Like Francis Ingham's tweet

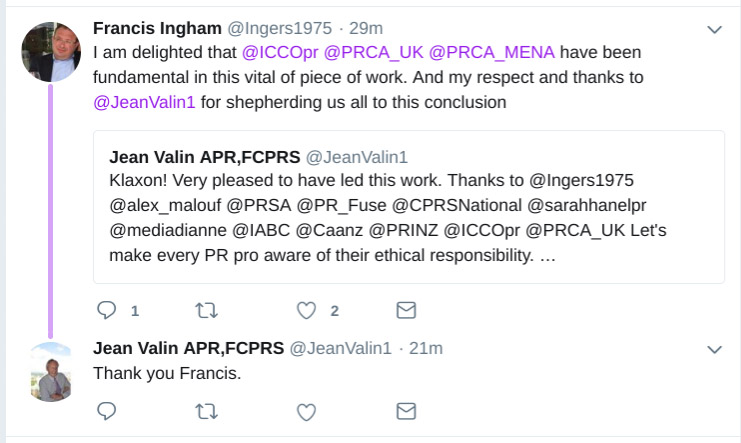tap(307, 311)
